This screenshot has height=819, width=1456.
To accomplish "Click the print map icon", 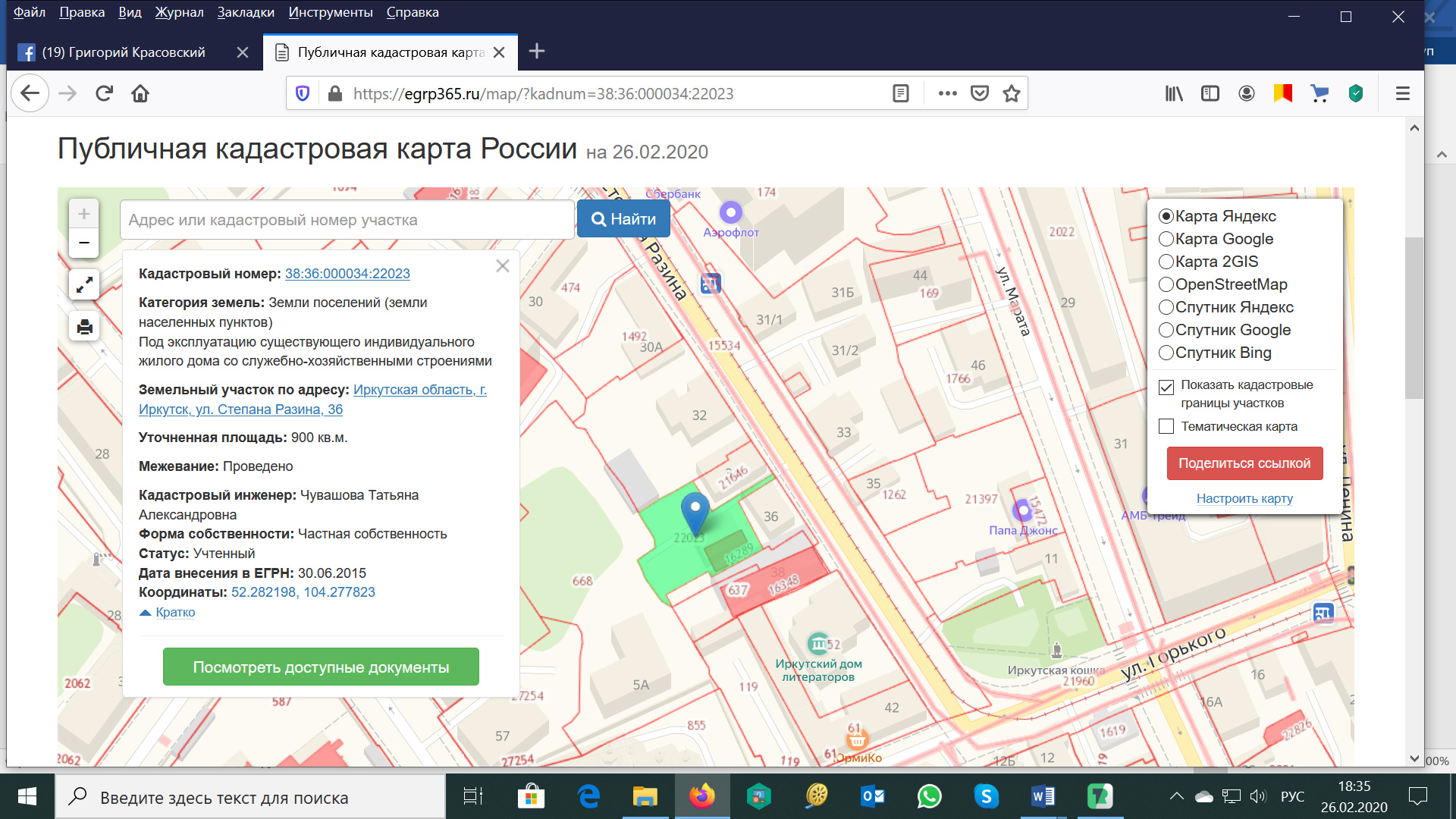I will click(x=84, y=327).
